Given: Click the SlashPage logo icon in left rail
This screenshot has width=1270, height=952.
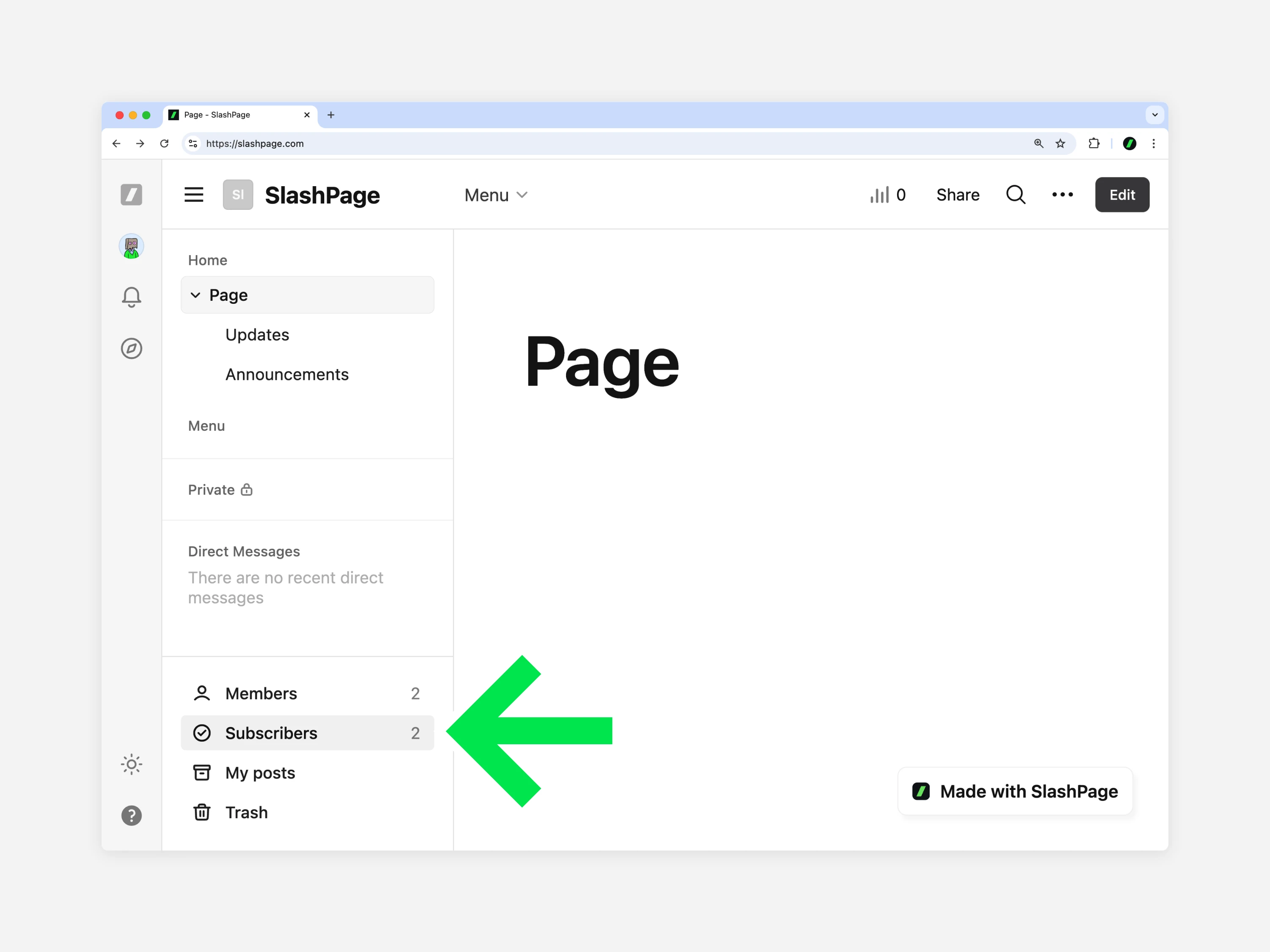Looking at the screenshot, I should 131,195.
